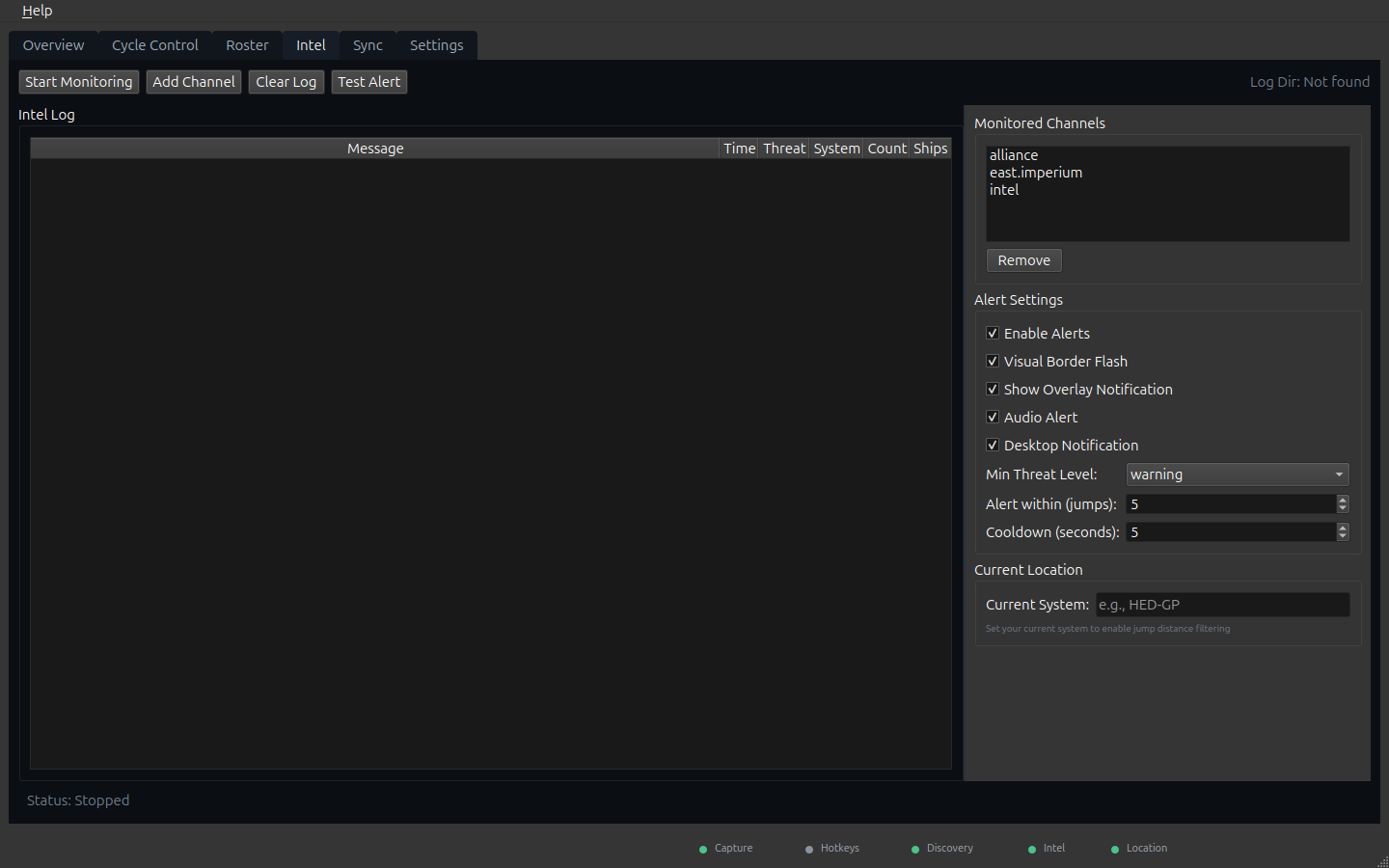Click the Start Monitoring button
This screenshot has height=868, width=1389.
point(79,82)
